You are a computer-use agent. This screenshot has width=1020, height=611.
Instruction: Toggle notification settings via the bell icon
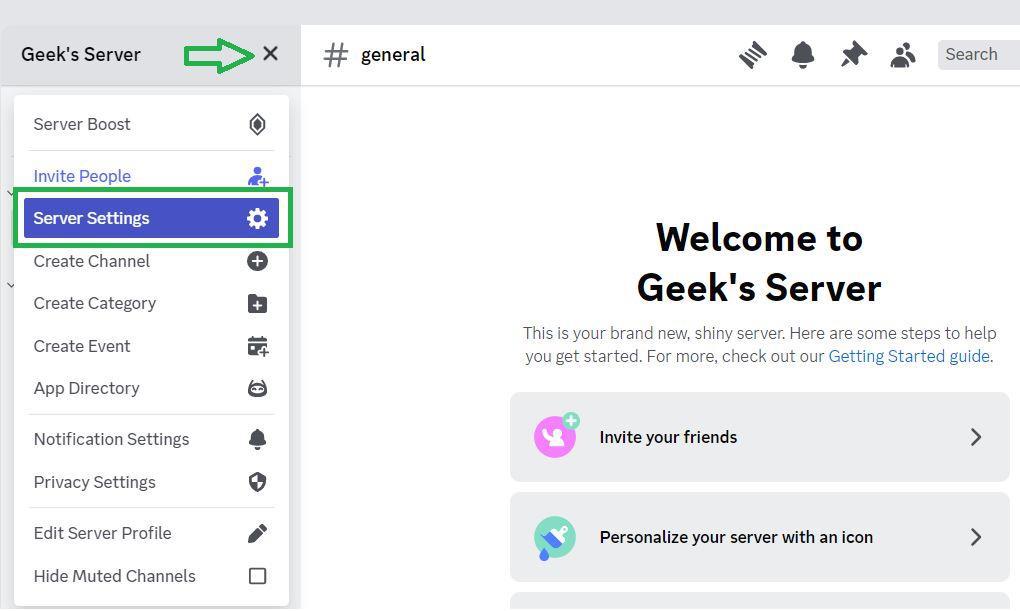(803, 54)
